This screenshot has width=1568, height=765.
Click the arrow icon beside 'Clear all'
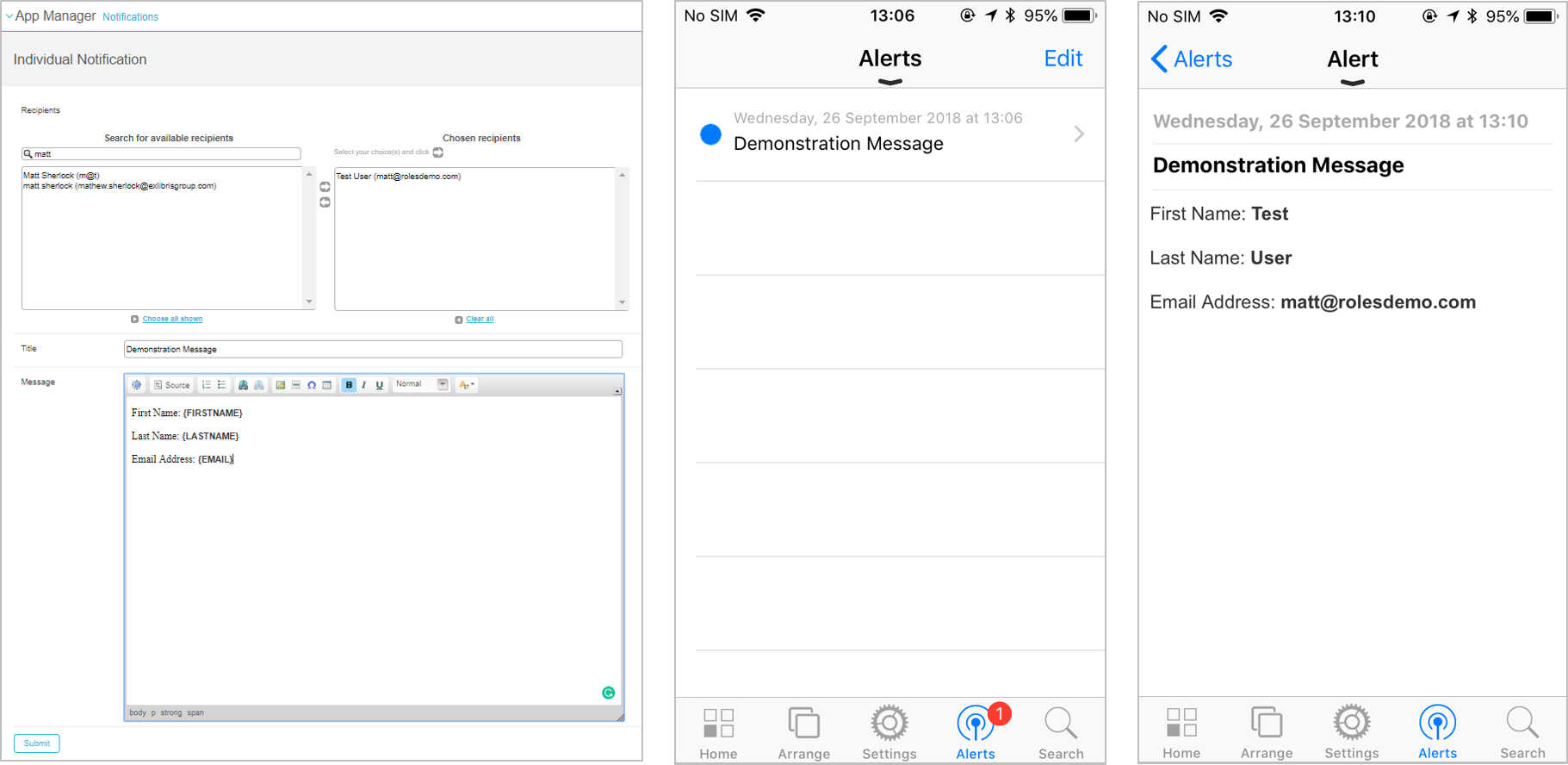458,320
